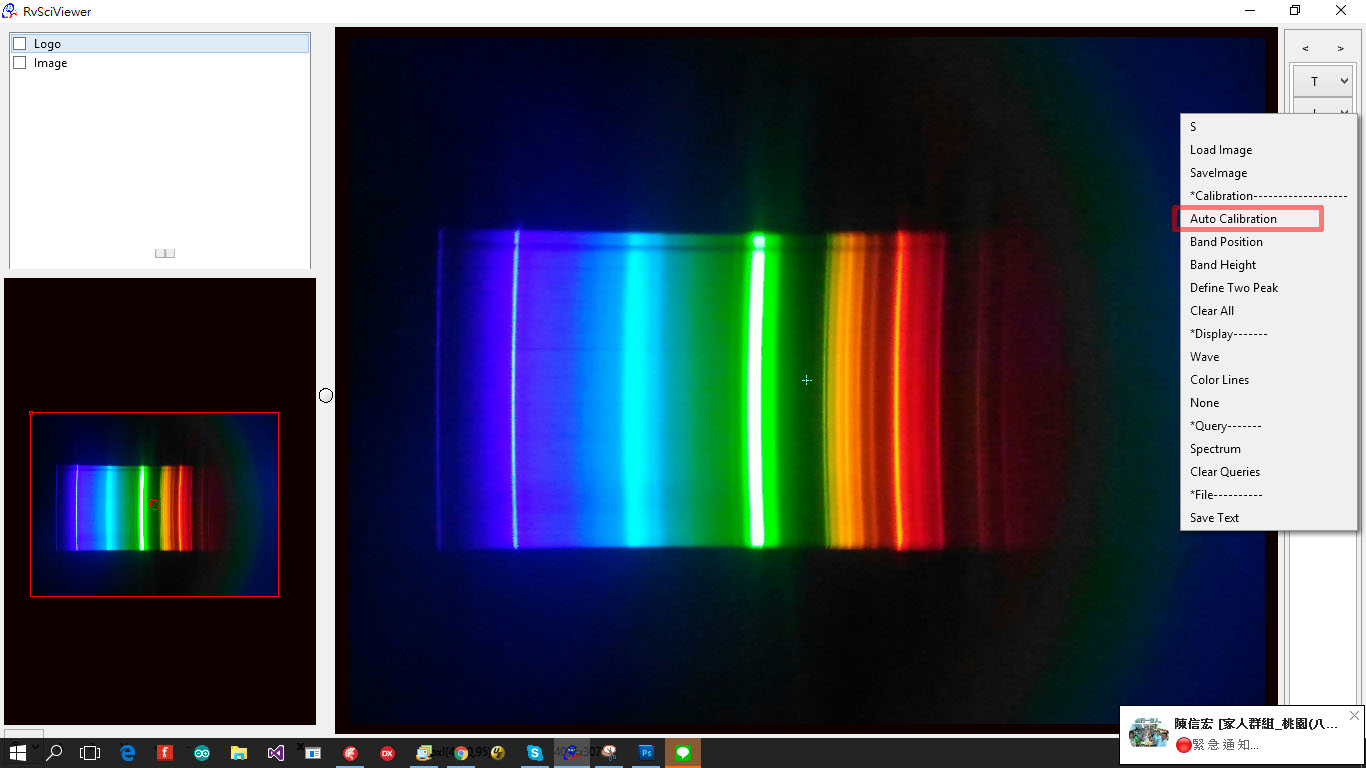Click the next arrow button on the right panel
The width and height of the screenshot is (1366, 768).
(1340, 47)
